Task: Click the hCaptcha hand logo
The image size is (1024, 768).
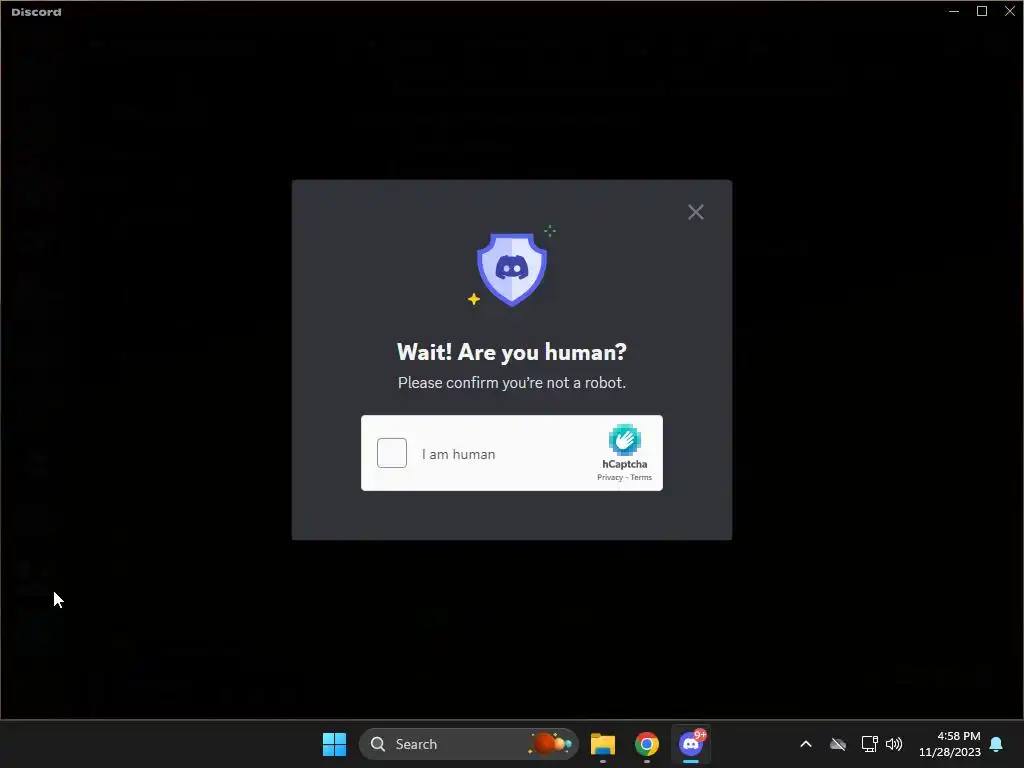Action: point(624,440)
